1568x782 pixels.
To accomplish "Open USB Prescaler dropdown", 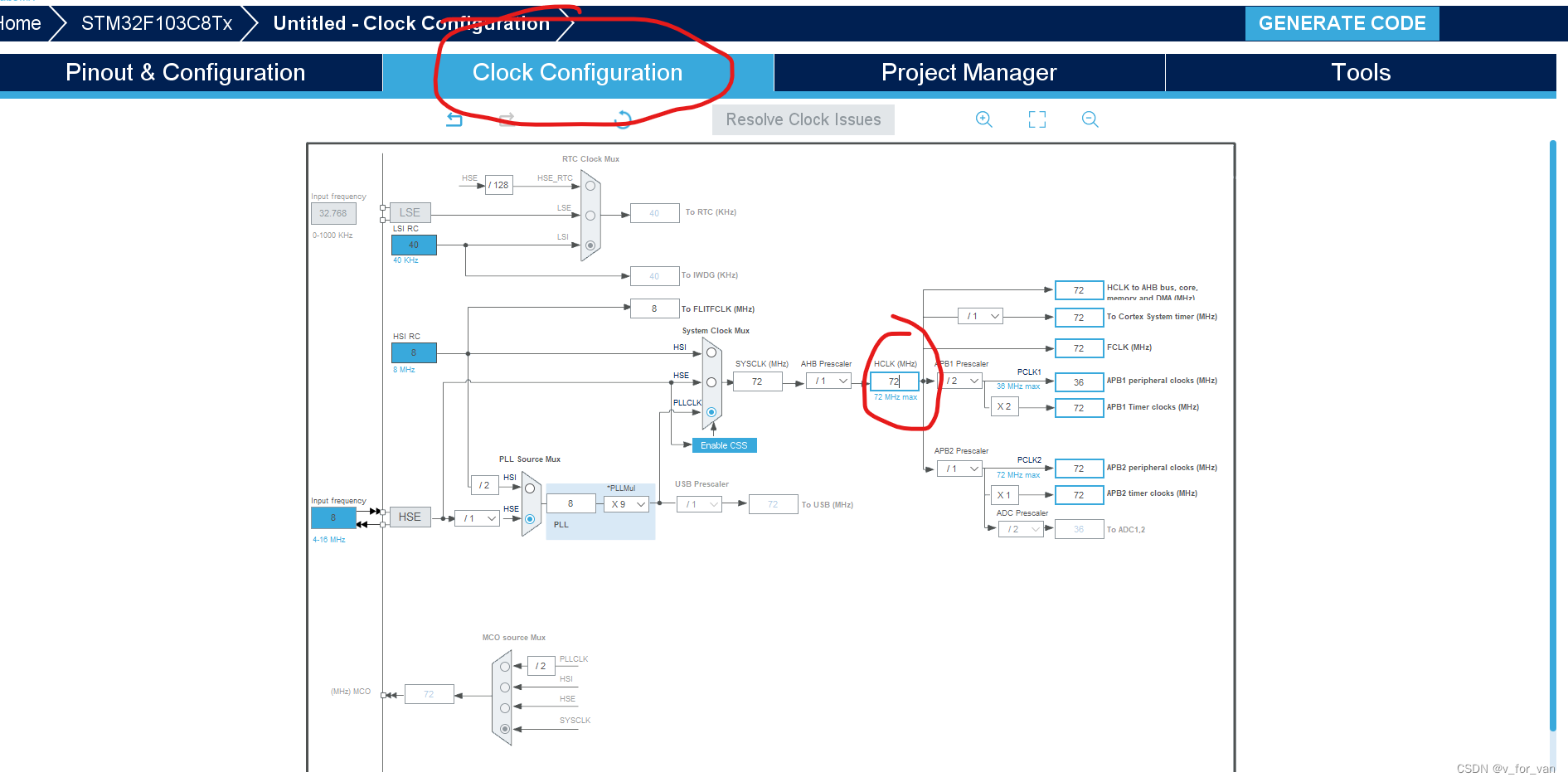I will (x=700, y=504).
